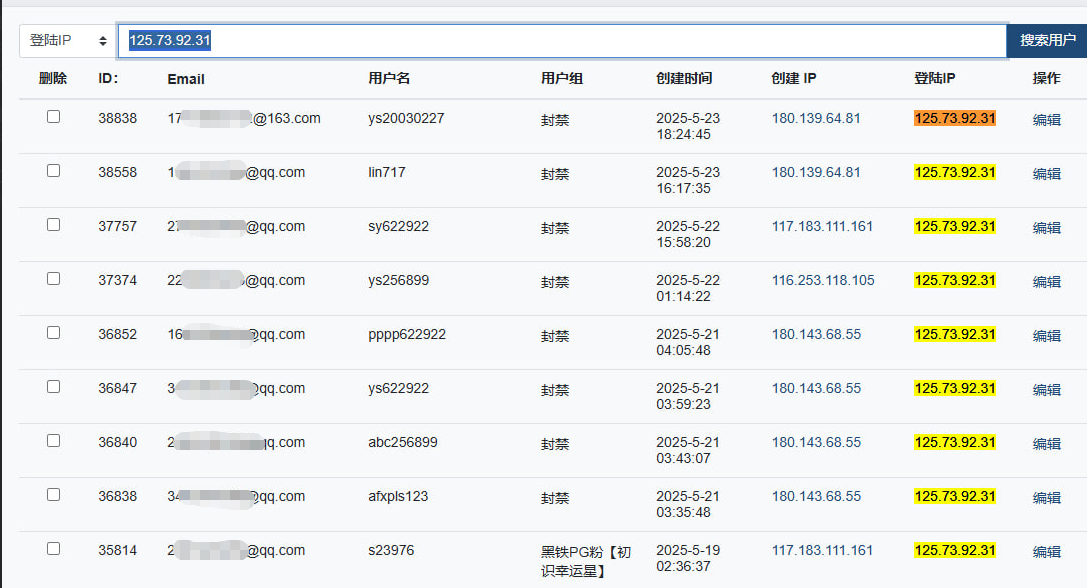Click the IP search input field

[562, 41]
